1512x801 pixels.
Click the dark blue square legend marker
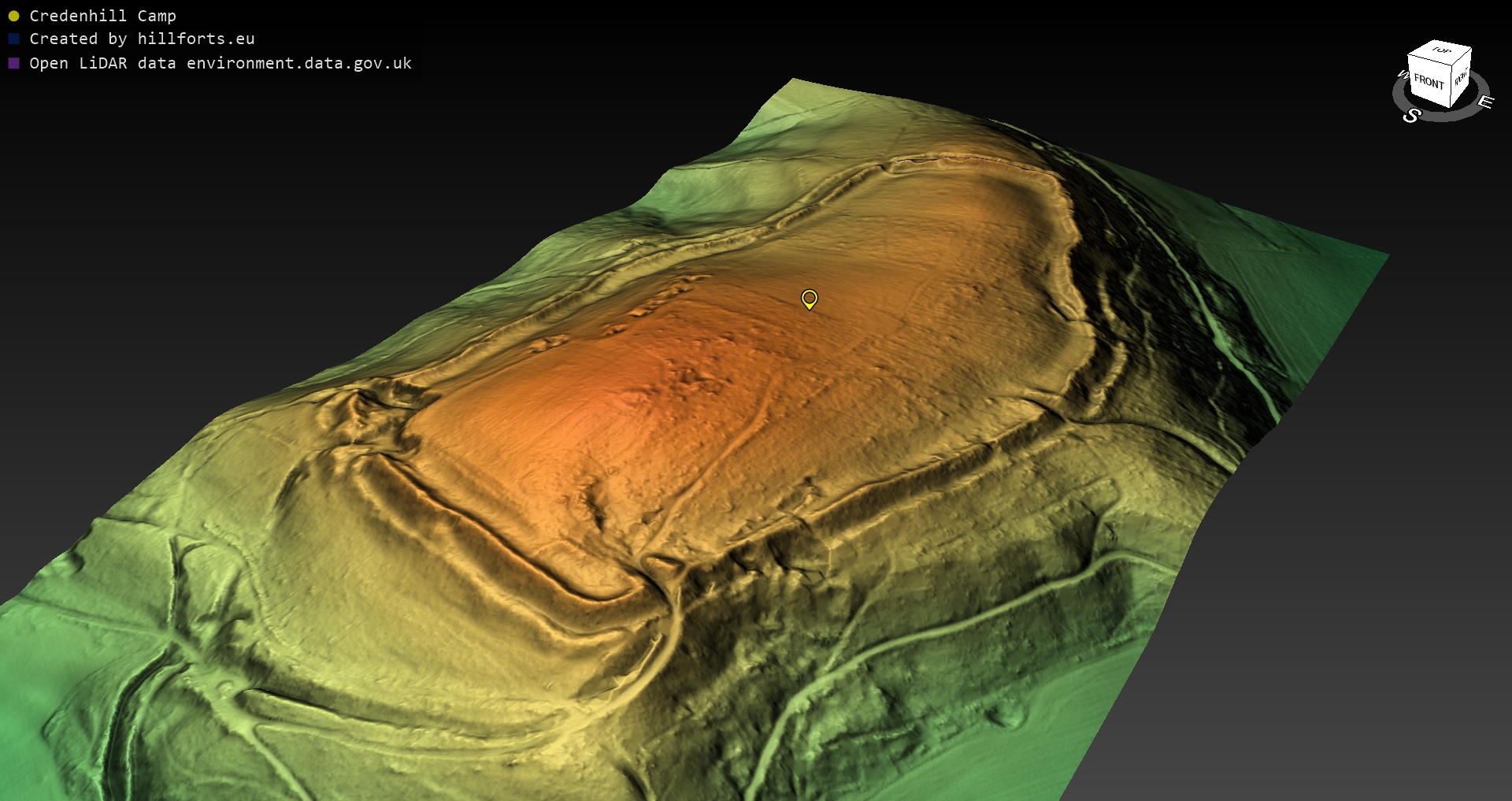click(x=13, y=39)
